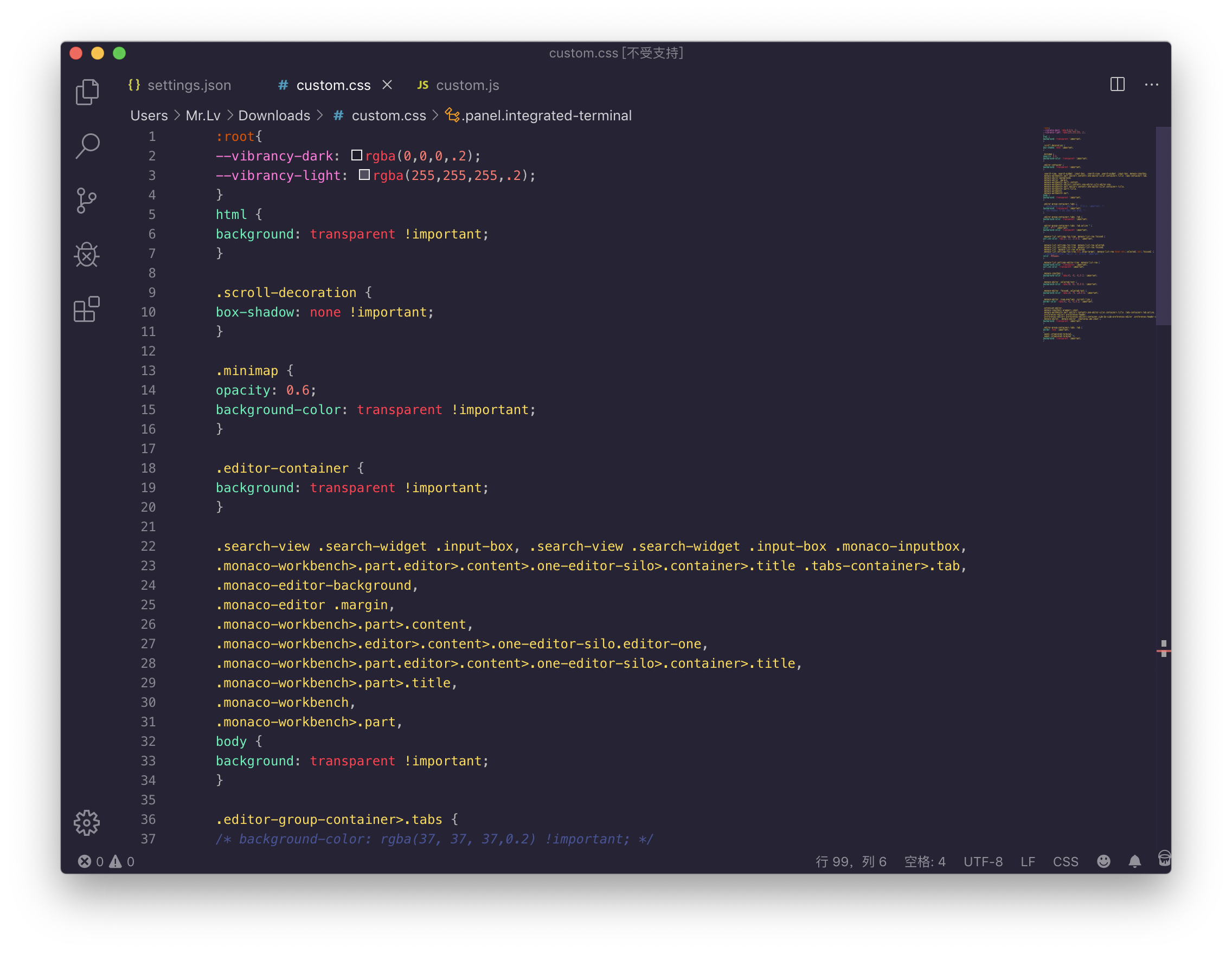Open the Search magnifier in activity bar
The height and width of the screenshot is (954, 1232).
pos(87,146)
